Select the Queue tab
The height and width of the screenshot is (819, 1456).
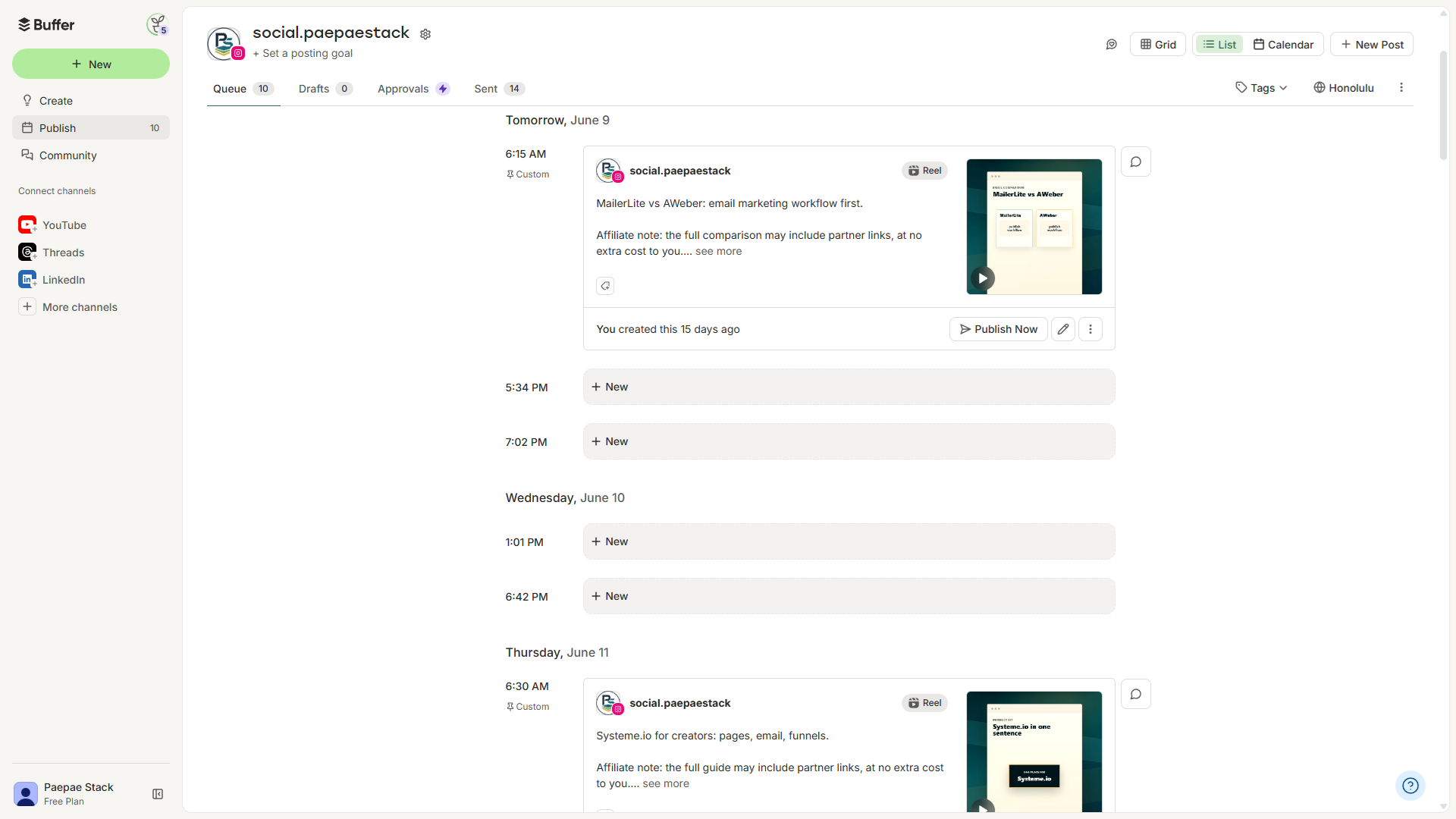pyautogui.click(x=243, y=89)
